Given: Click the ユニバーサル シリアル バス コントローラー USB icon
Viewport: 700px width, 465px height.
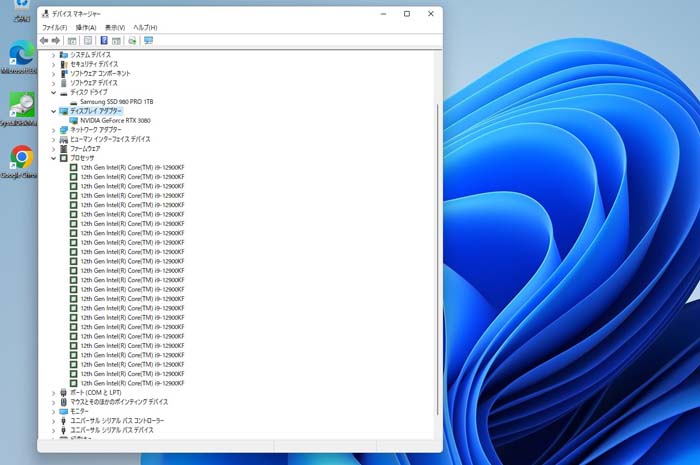Looking at the screenshot, I should tap(63, 421).
